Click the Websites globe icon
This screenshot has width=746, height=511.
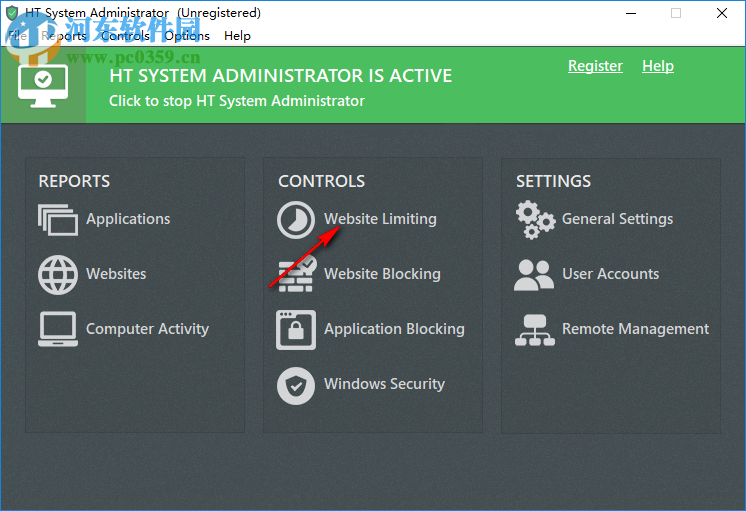[x=58, y=275]
